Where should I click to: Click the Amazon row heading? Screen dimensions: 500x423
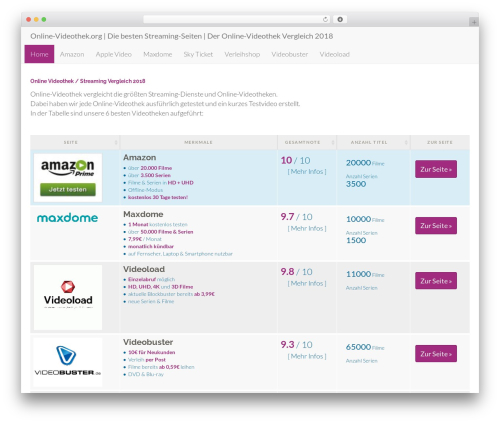(x=139, y=157)
